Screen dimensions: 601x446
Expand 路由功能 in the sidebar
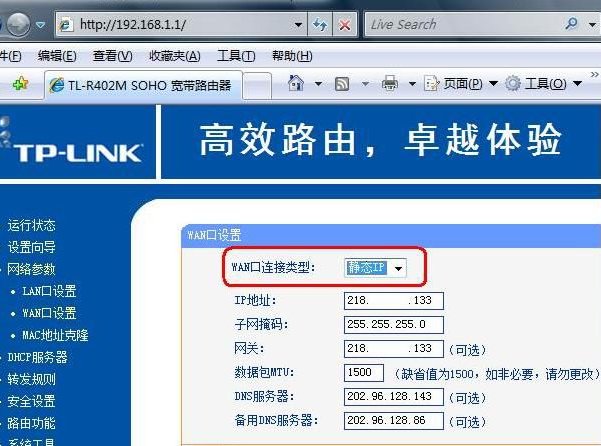click(31, 423)
